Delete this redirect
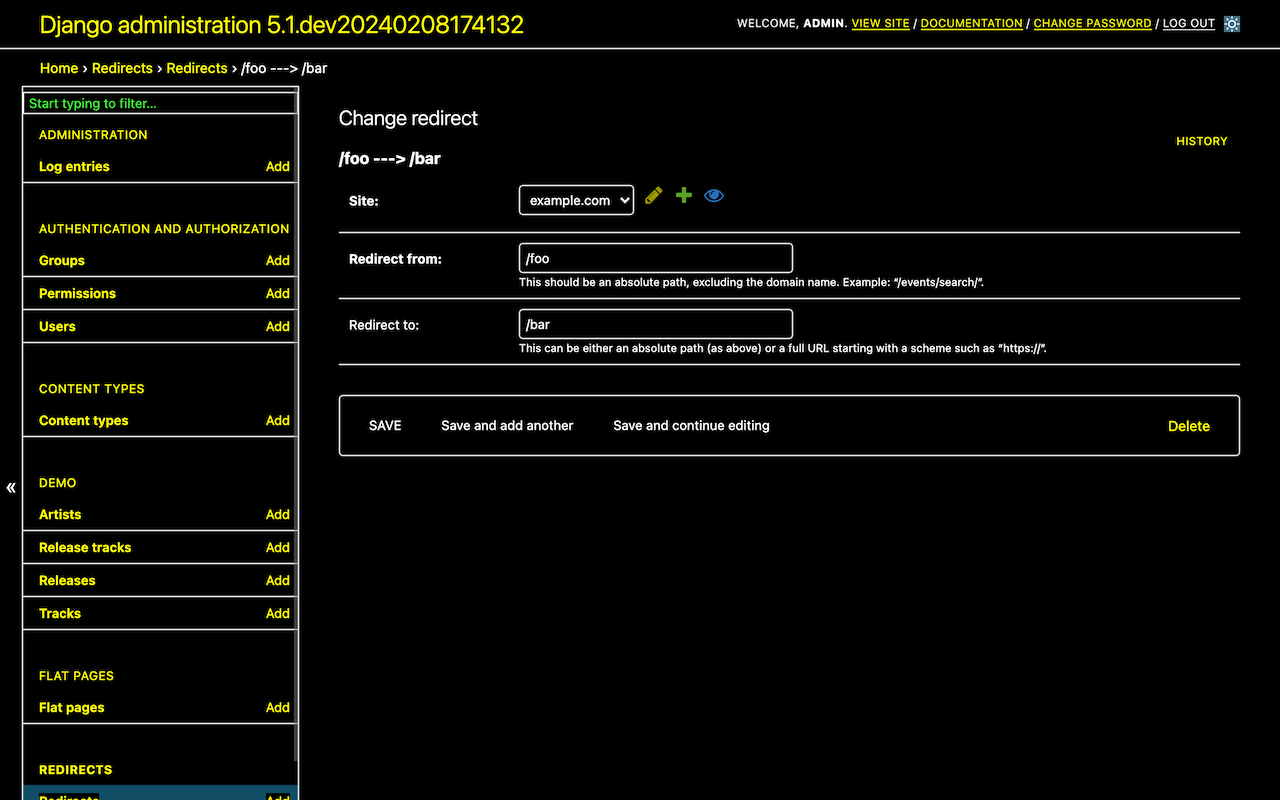1280x800 pixels. (1189, 426)
